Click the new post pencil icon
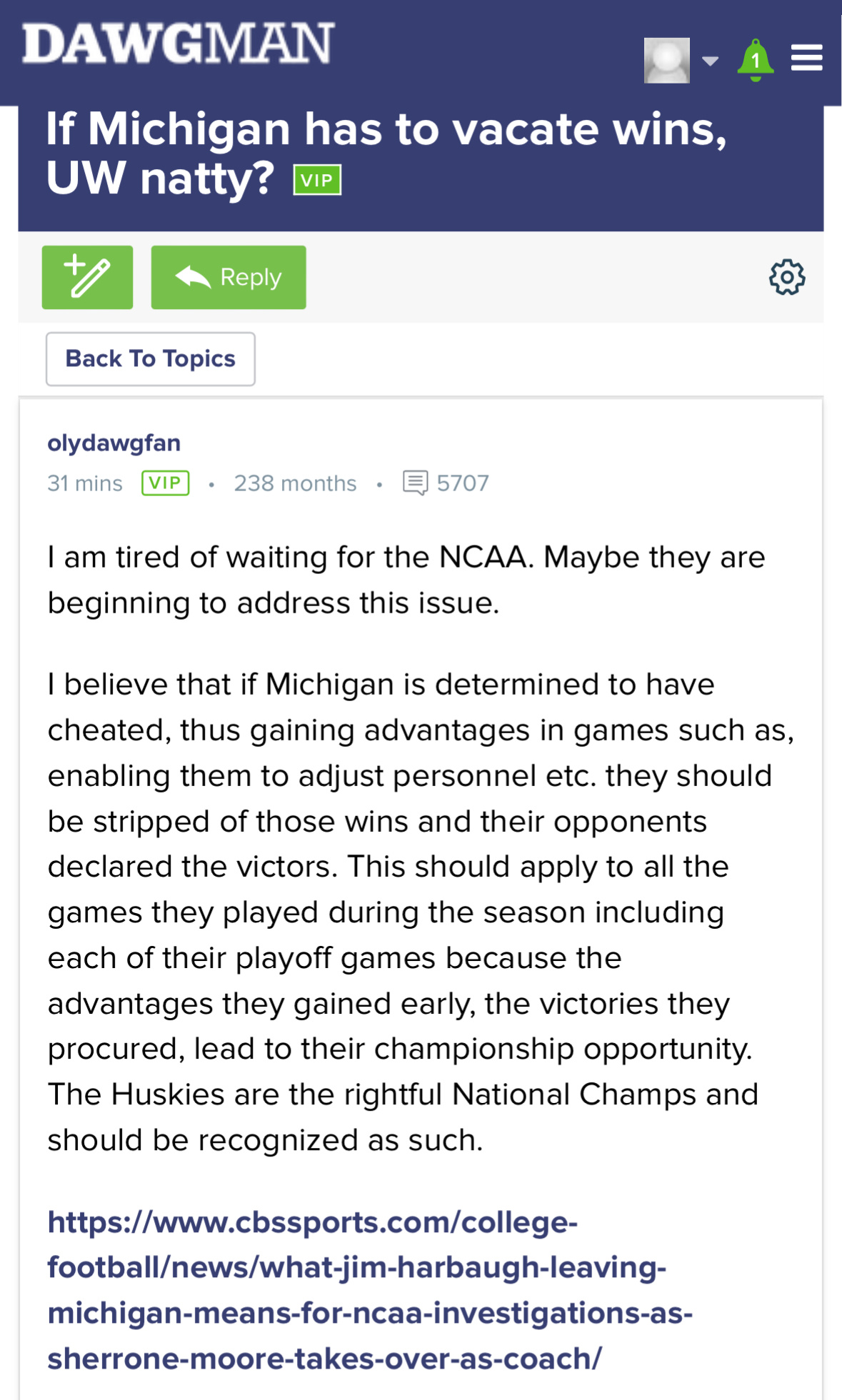 click(87, 277)
